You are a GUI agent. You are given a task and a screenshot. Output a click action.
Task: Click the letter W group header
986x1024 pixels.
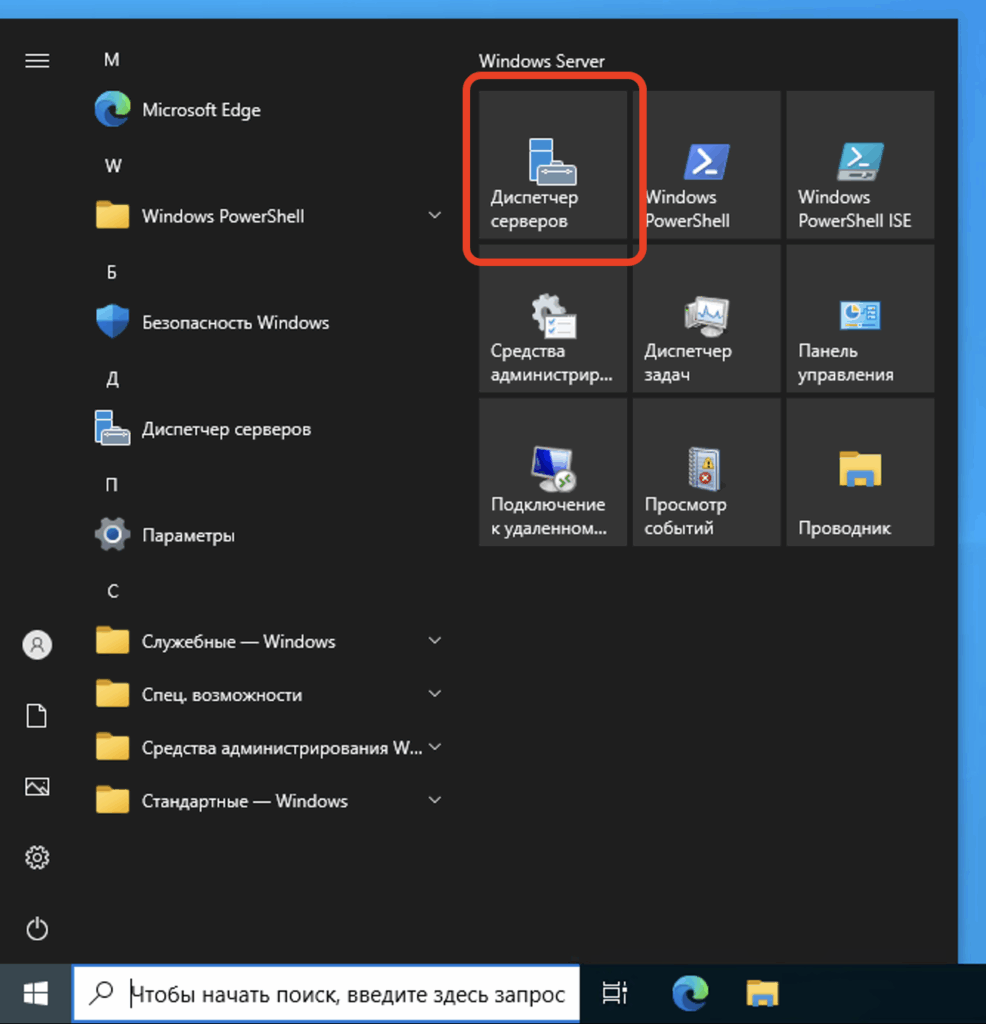coord(113,166)
